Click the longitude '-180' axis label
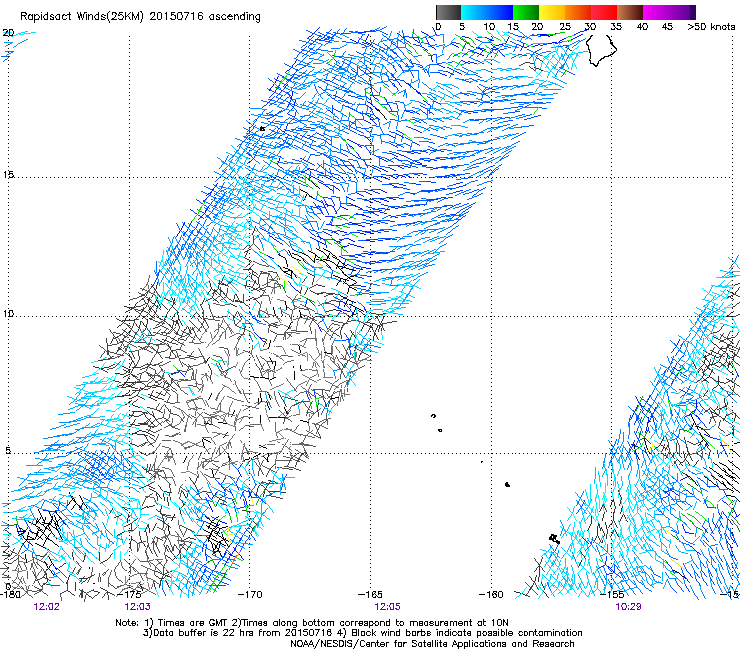 pyautogui.click(x=9, y=594)
